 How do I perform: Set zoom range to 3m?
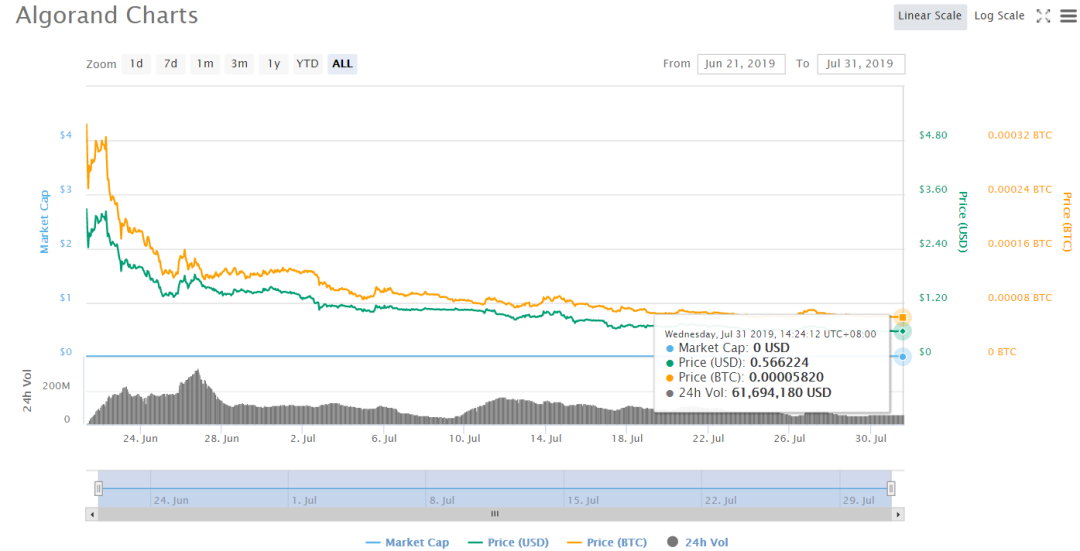pos(239,64)
